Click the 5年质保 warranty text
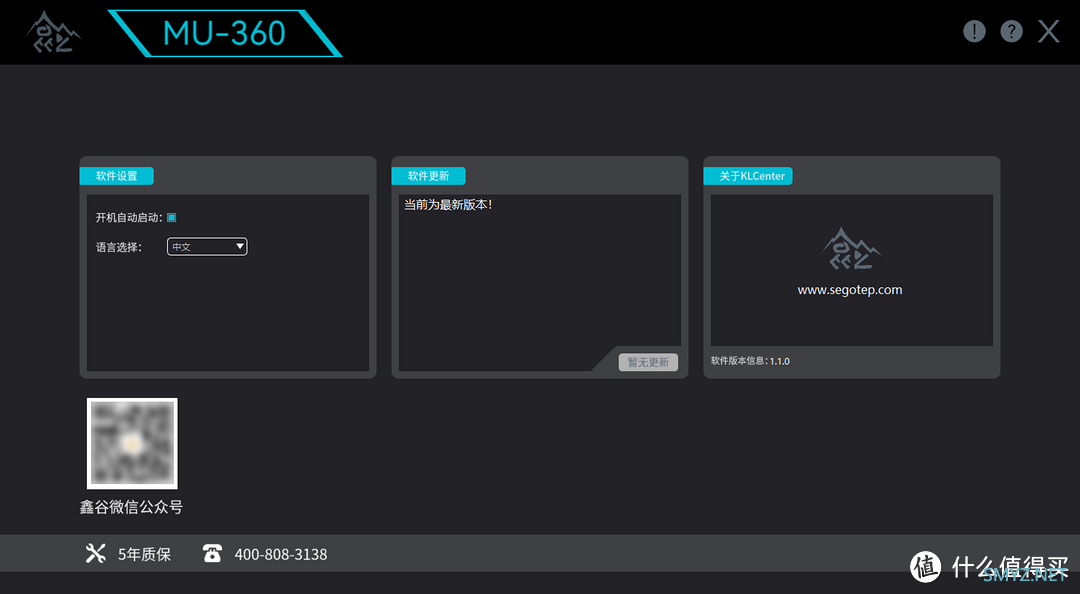 (x=144, y=554)
